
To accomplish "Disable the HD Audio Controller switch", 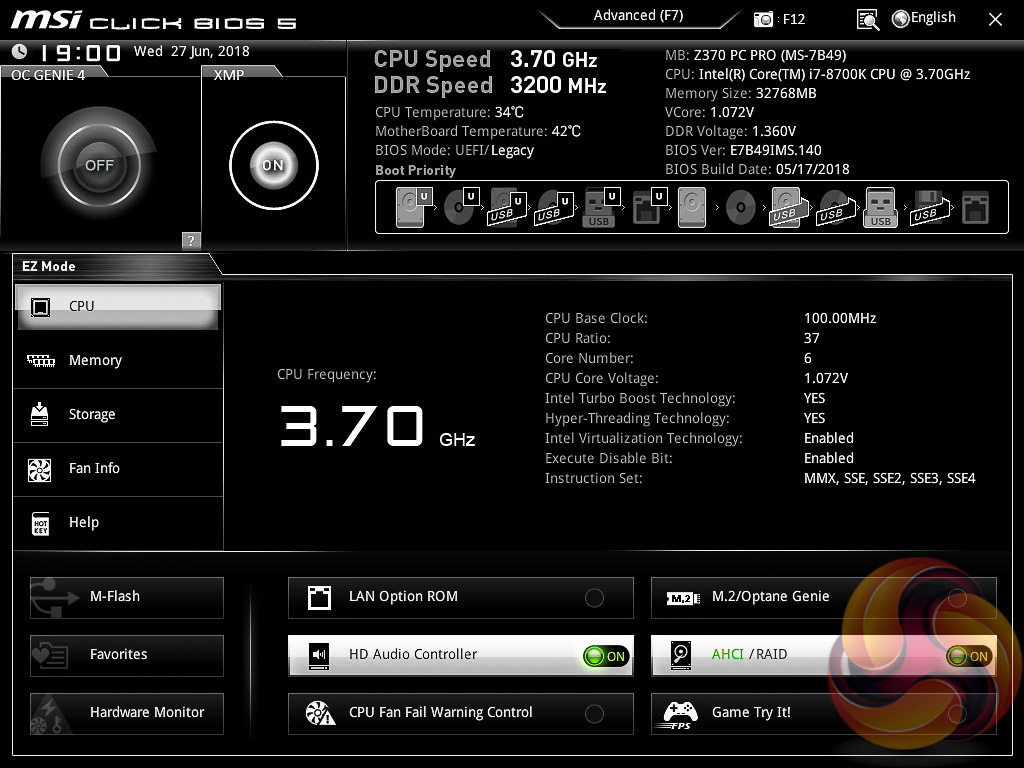I will (606, 656).
